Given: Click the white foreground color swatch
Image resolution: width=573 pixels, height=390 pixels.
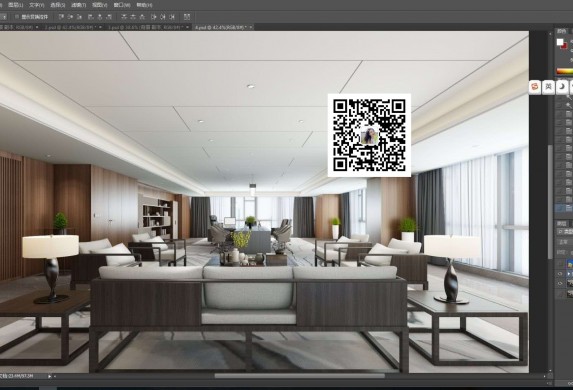Looking at the screenshot, I should pyautogui.click(x=560, y=42).
